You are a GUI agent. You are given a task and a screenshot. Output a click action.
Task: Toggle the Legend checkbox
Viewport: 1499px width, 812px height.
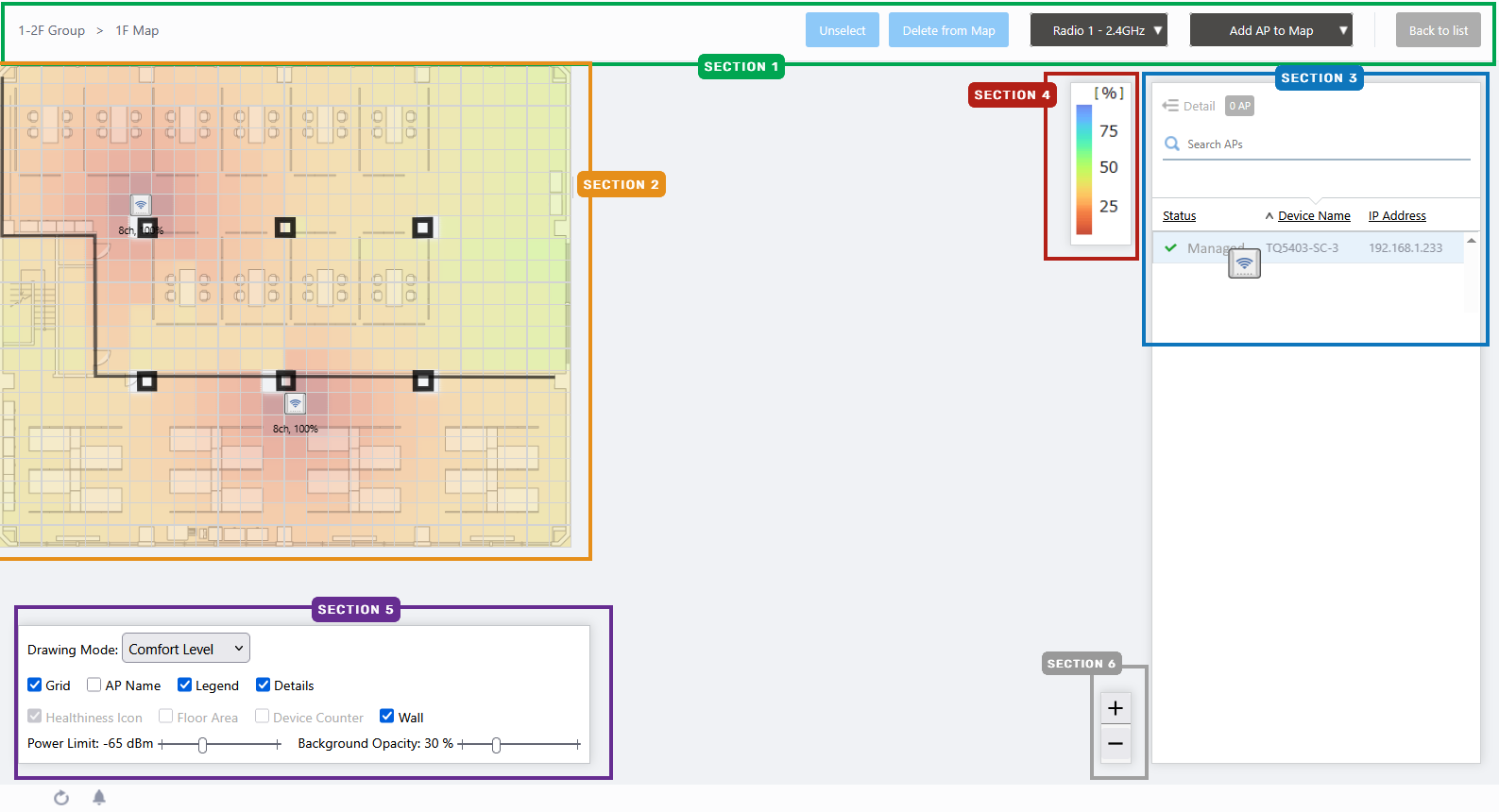pos(185,685)
